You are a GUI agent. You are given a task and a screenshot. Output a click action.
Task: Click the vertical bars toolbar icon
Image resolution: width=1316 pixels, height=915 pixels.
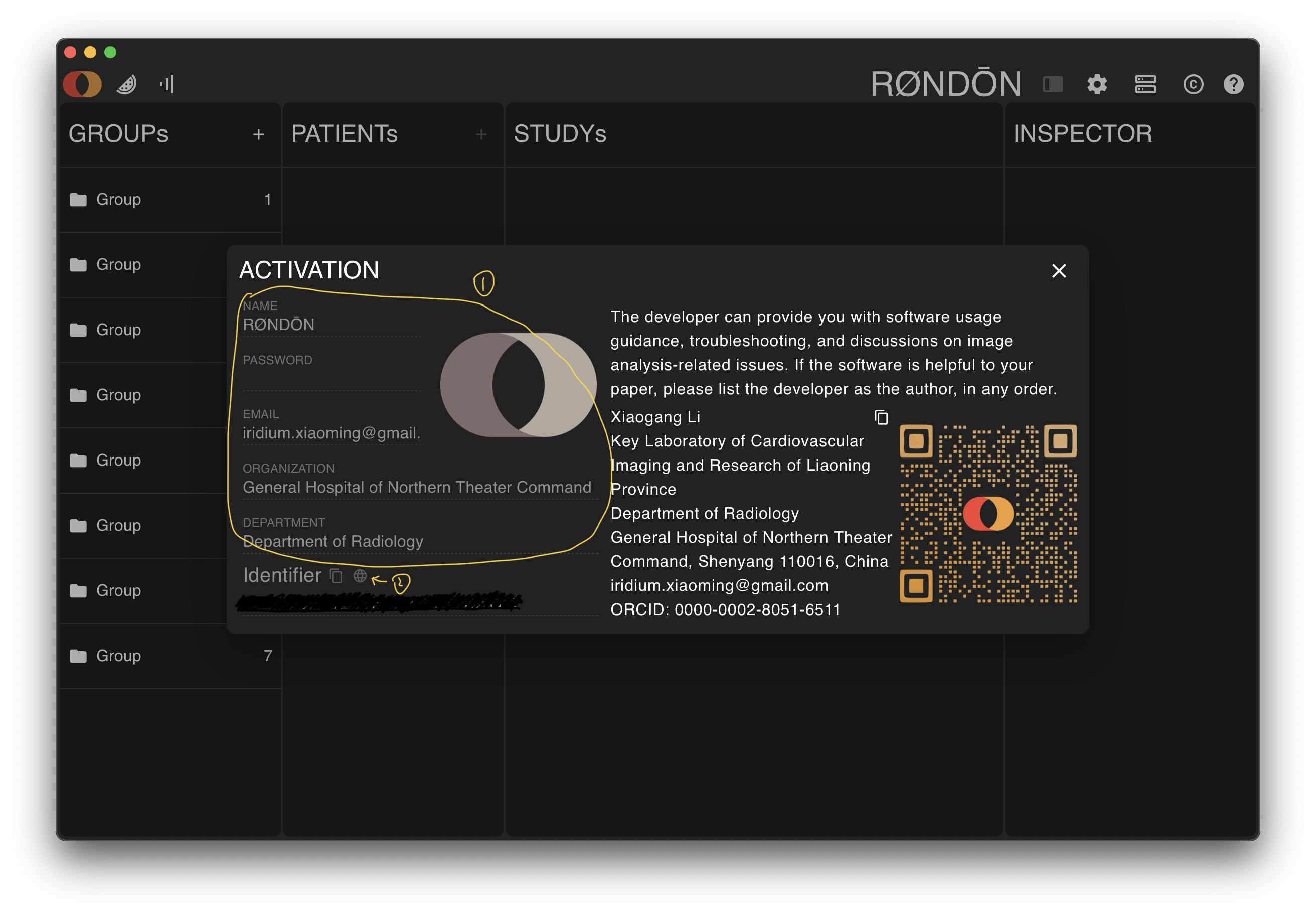click(167, 84)
